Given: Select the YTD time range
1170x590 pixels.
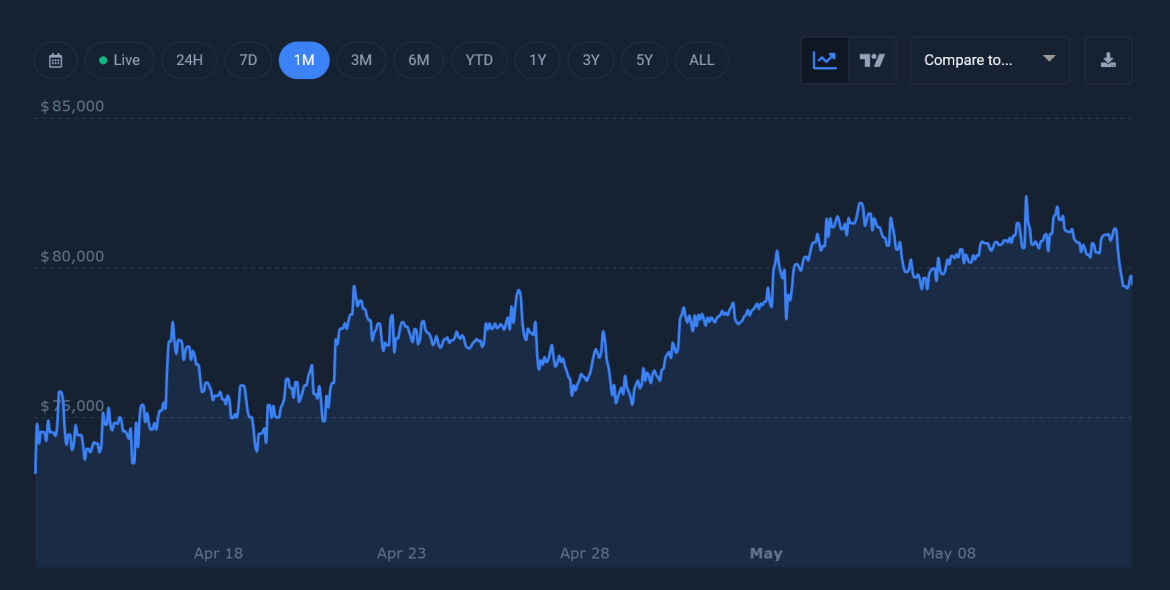Looking at the screenshot, I should (x=479, y=60).
